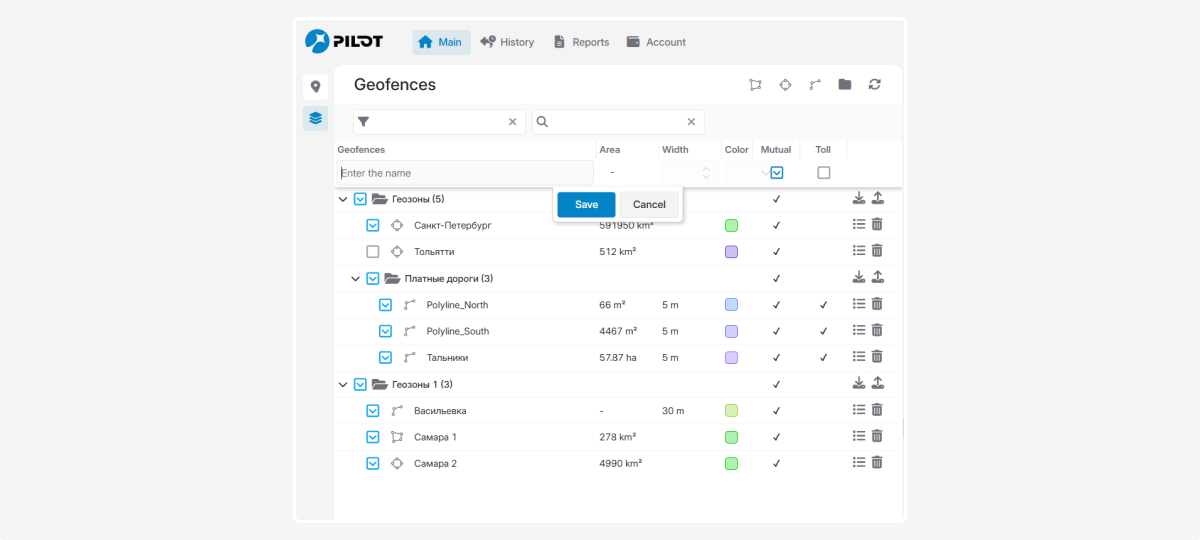Click the map pin sidebar icon
The width and height of the screenshot is (1200, 540).
pyautogui.click(x=315, y=87)
